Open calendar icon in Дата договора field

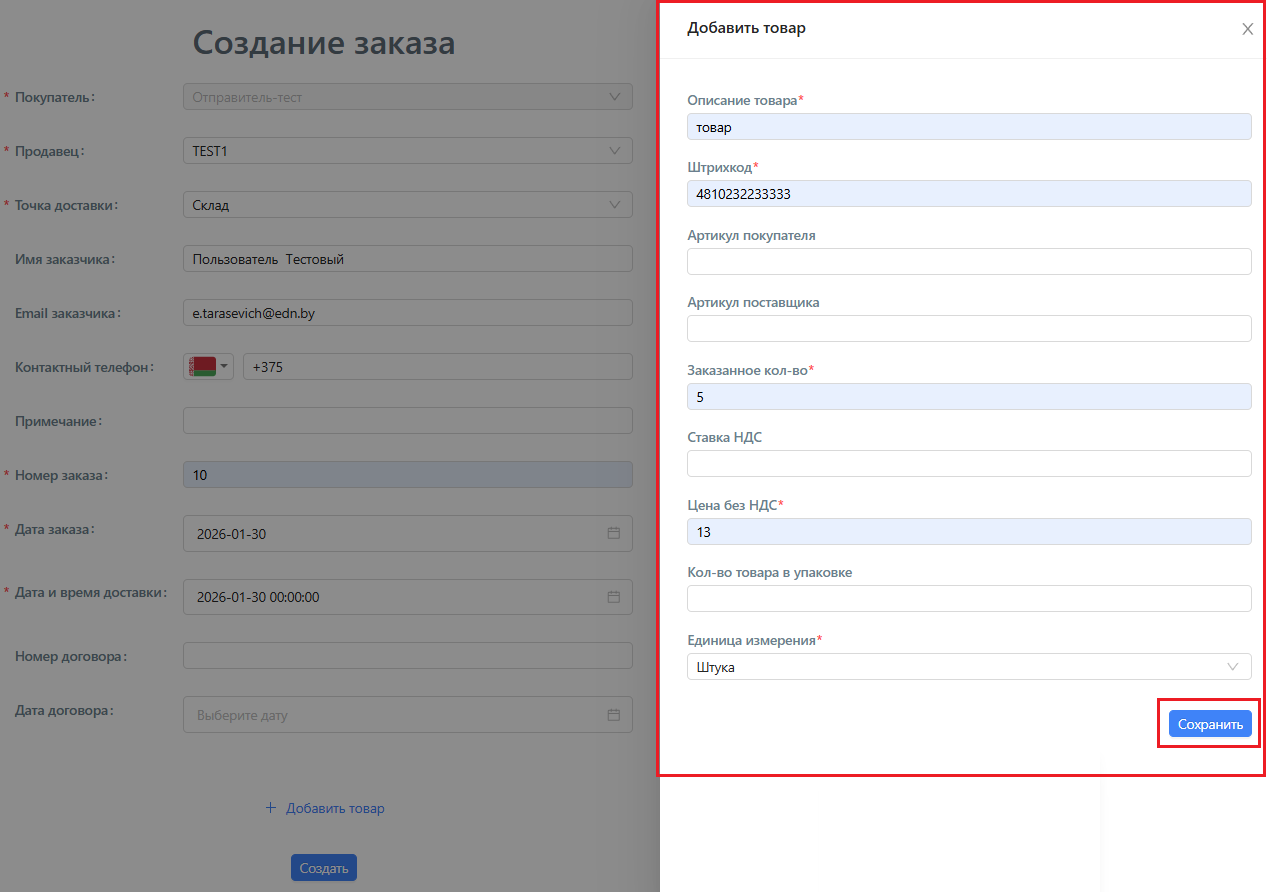[614, 715]
